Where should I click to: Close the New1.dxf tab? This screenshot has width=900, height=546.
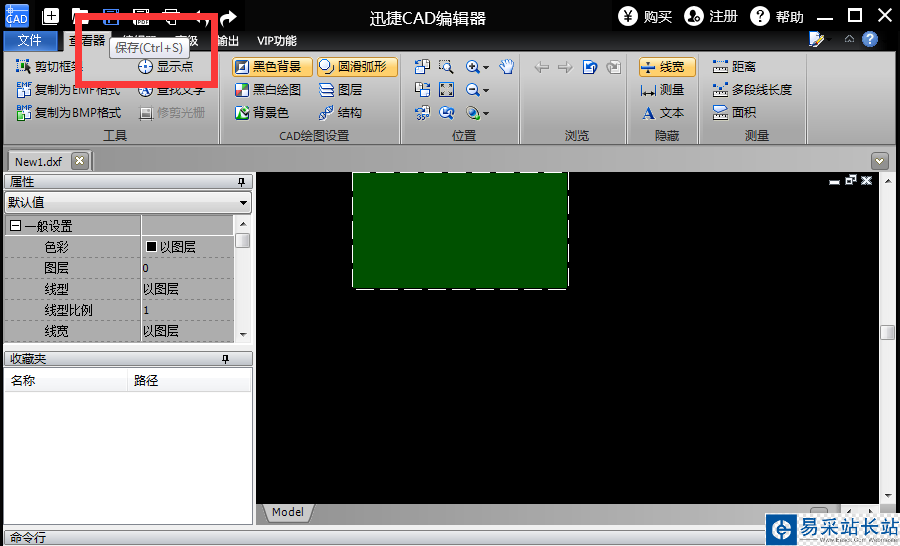pyautogui.click(x=80, y=161)
